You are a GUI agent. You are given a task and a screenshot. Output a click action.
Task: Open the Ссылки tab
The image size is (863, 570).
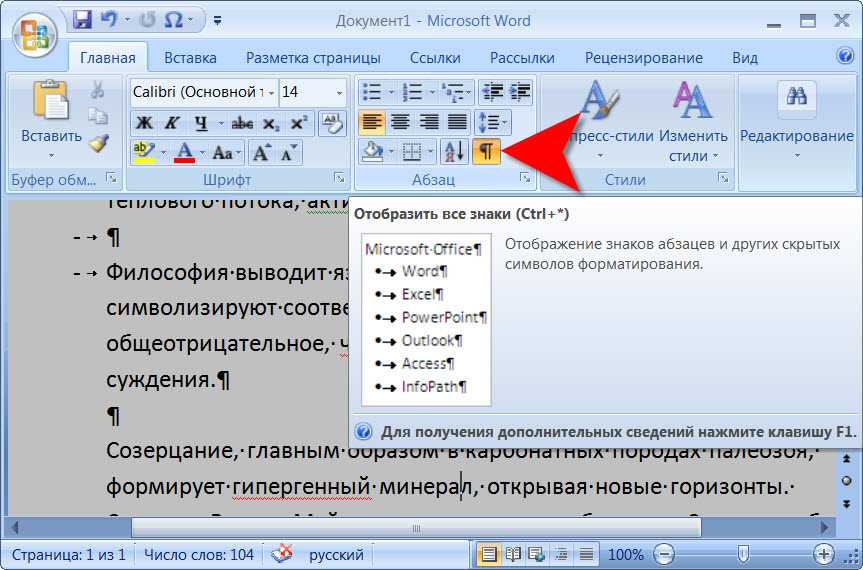(x=435, y=58)
